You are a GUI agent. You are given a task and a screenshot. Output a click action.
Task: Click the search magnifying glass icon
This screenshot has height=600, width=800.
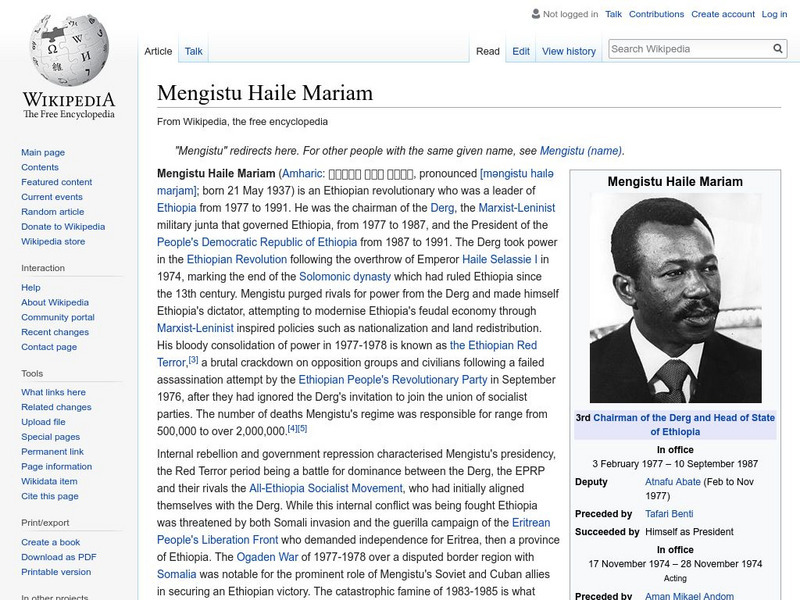point(778,47)
